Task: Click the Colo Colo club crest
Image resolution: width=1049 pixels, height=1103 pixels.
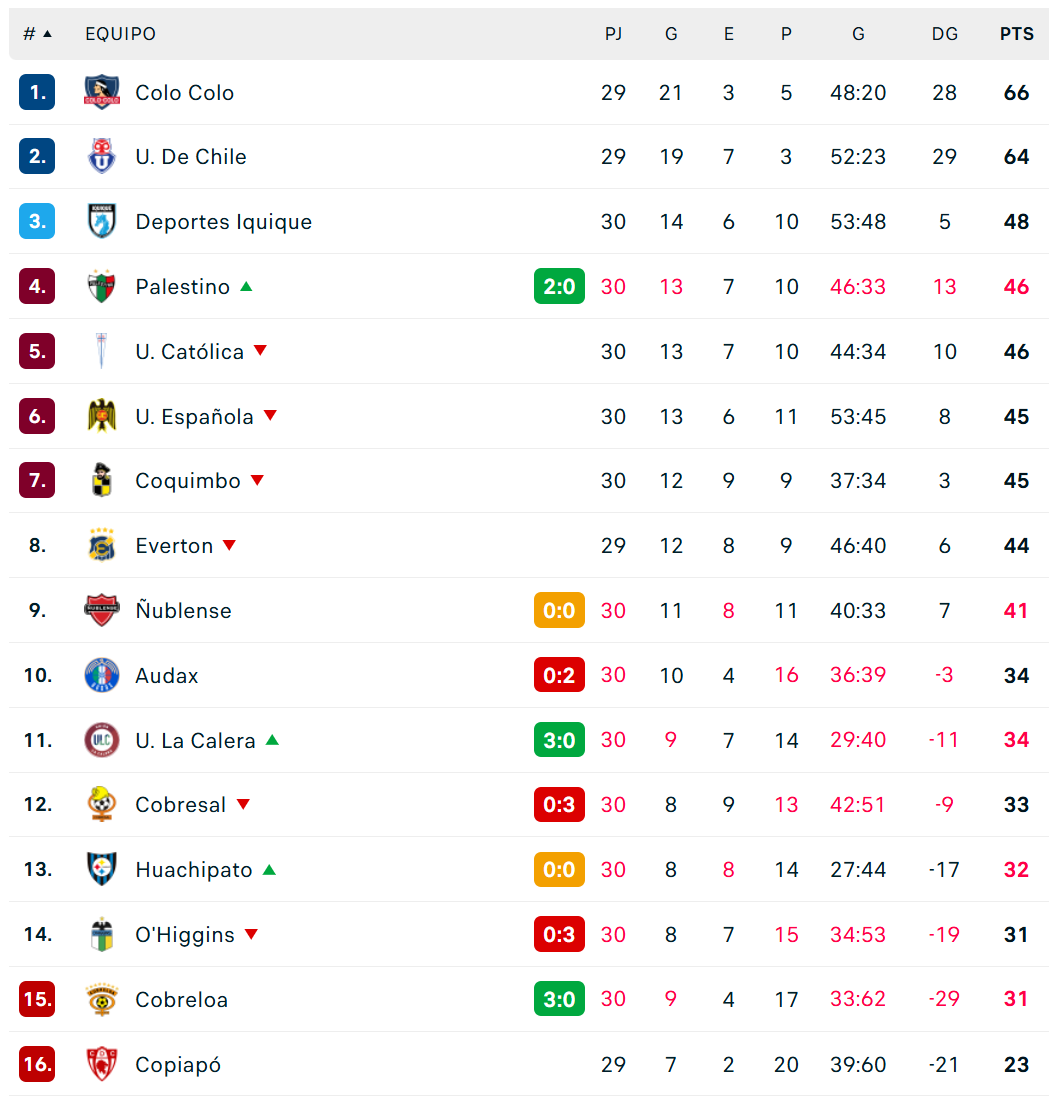Action: [102, 92]
